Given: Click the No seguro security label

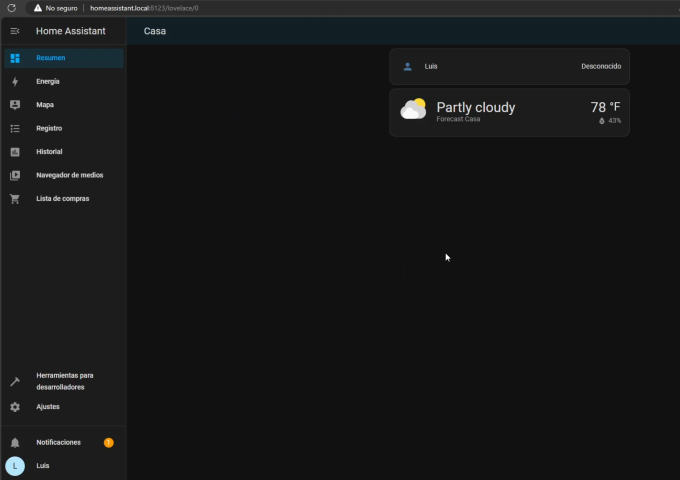Looking at the screenshot, I should 62,8.
